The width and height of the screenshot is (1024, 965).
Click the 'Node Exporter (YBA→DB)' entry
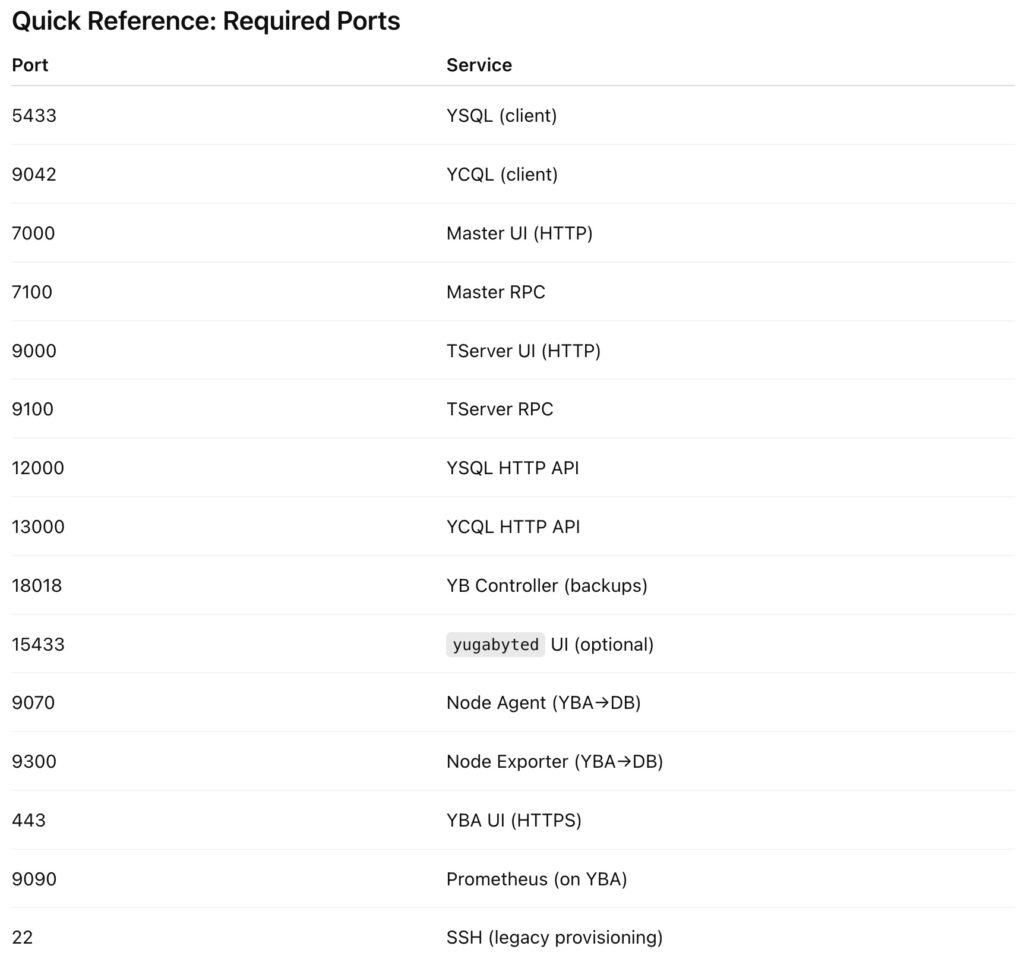pyautogui.click(x=554, y=762)
